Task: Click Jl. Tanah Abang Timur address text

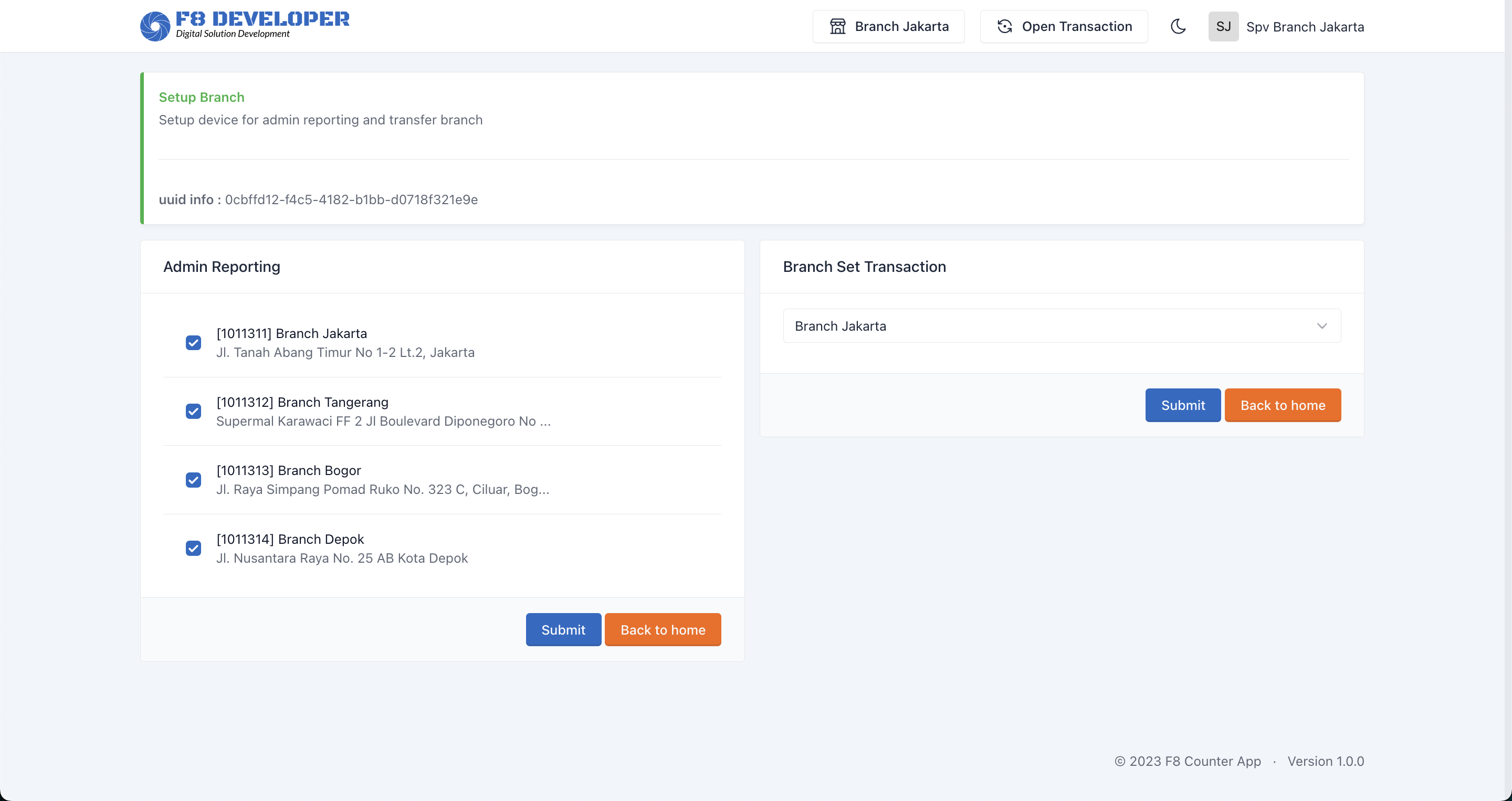Action: (x=345, y=352)
